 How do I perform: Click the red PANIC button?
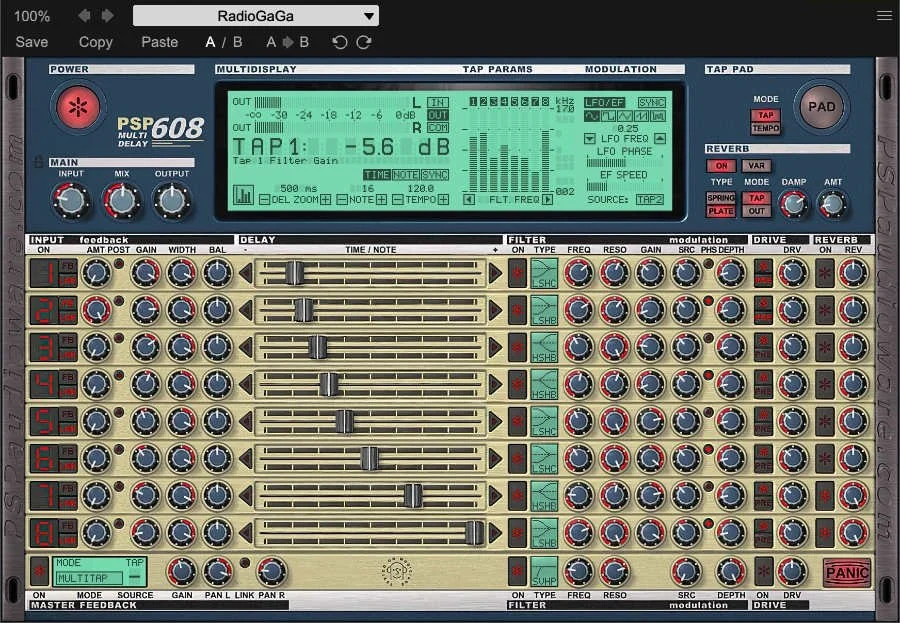[x=847, y=572]
